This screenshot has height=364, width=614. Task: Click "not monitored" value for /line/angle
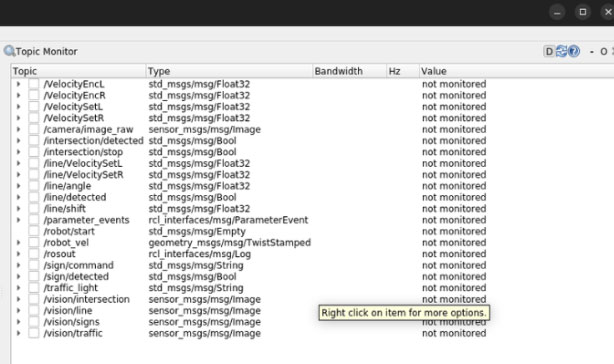(454, 186)
